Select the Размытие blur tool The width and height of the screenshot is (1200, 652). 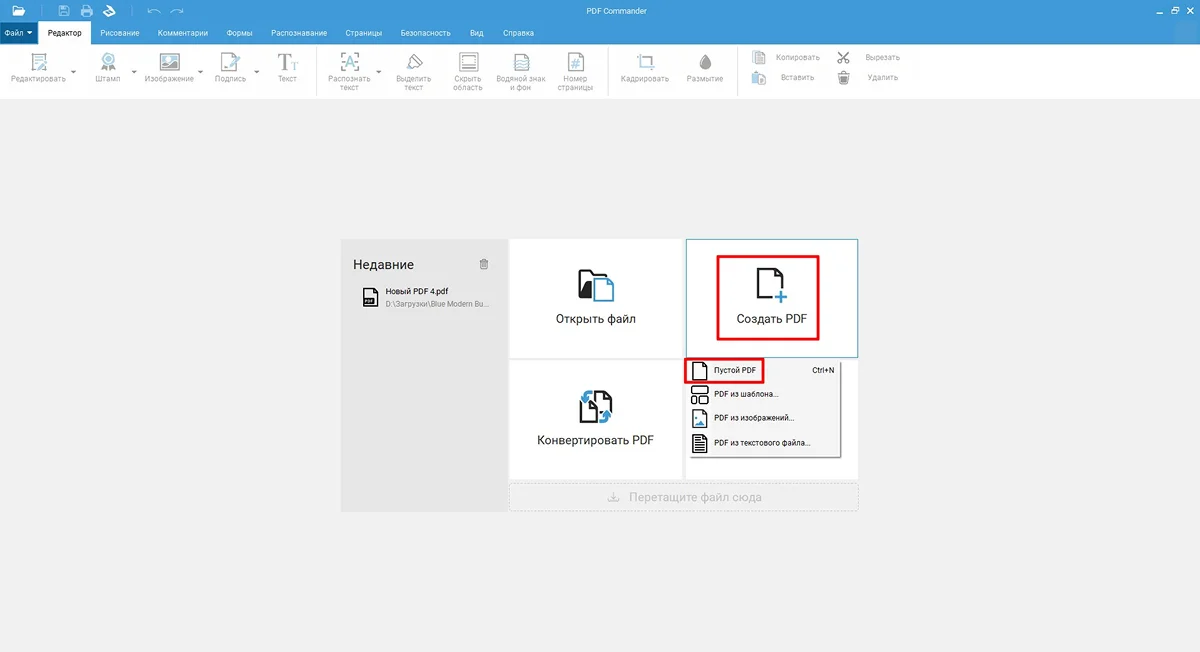[x=704, y=68]
